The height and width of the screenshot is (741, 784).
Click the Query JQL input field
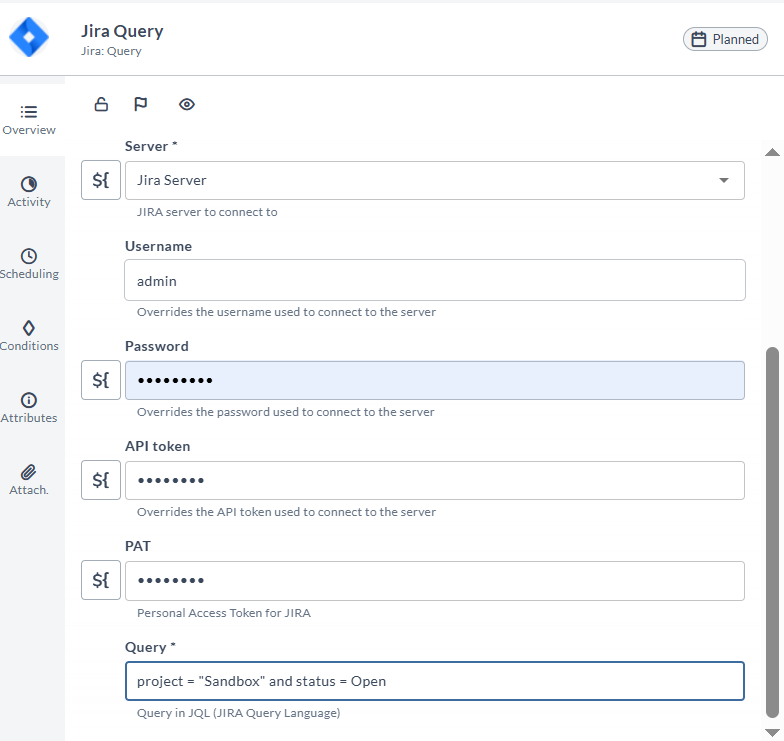[x=434, y=681]
